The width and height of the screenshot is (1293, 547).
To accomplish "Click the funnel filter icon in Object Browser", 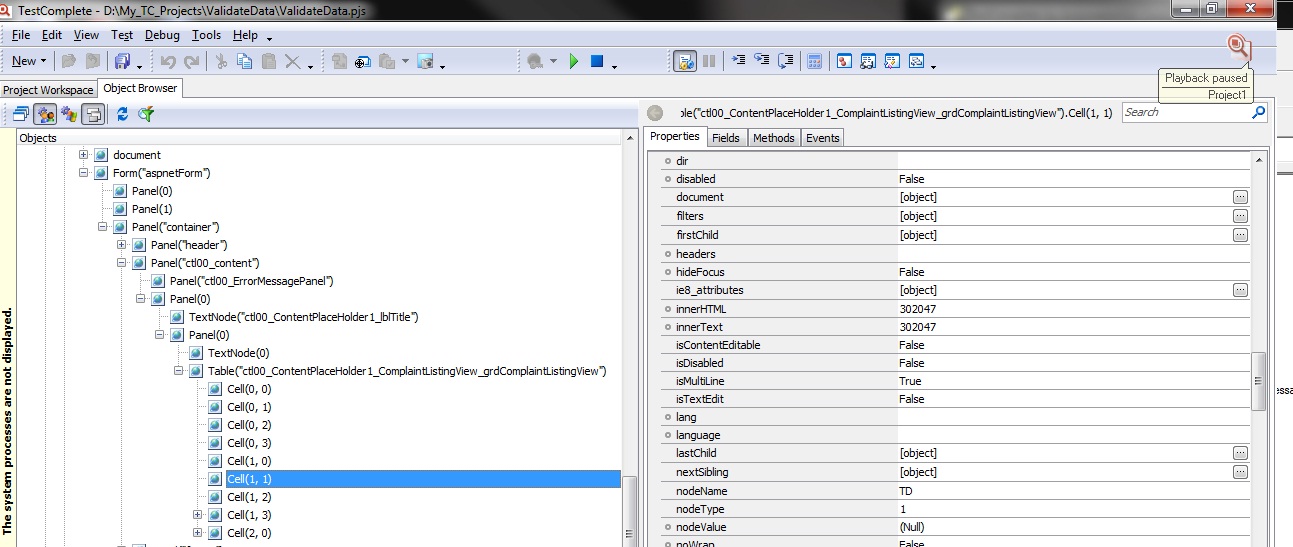I will coord(146,115).
